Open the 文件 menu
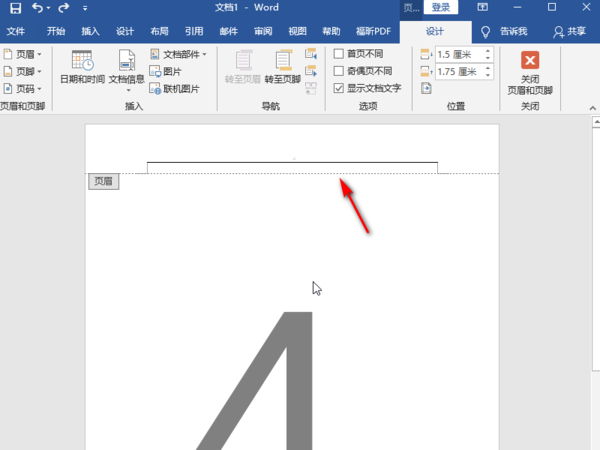This screenshot has height=450, width=600. (16, 31)
